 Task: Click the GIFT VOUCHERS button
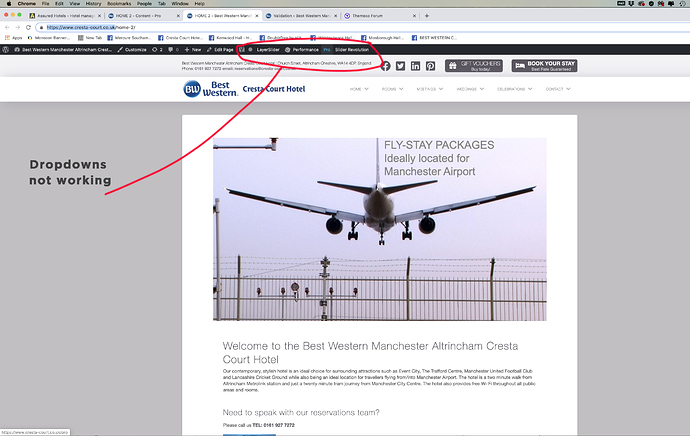[474, 66]
